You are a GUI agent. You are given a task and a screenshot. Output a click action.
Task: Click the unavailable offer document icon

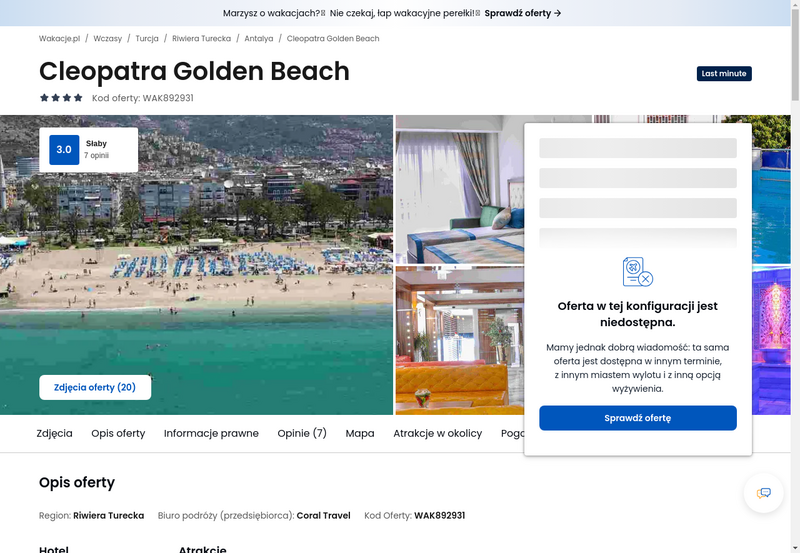637,272
